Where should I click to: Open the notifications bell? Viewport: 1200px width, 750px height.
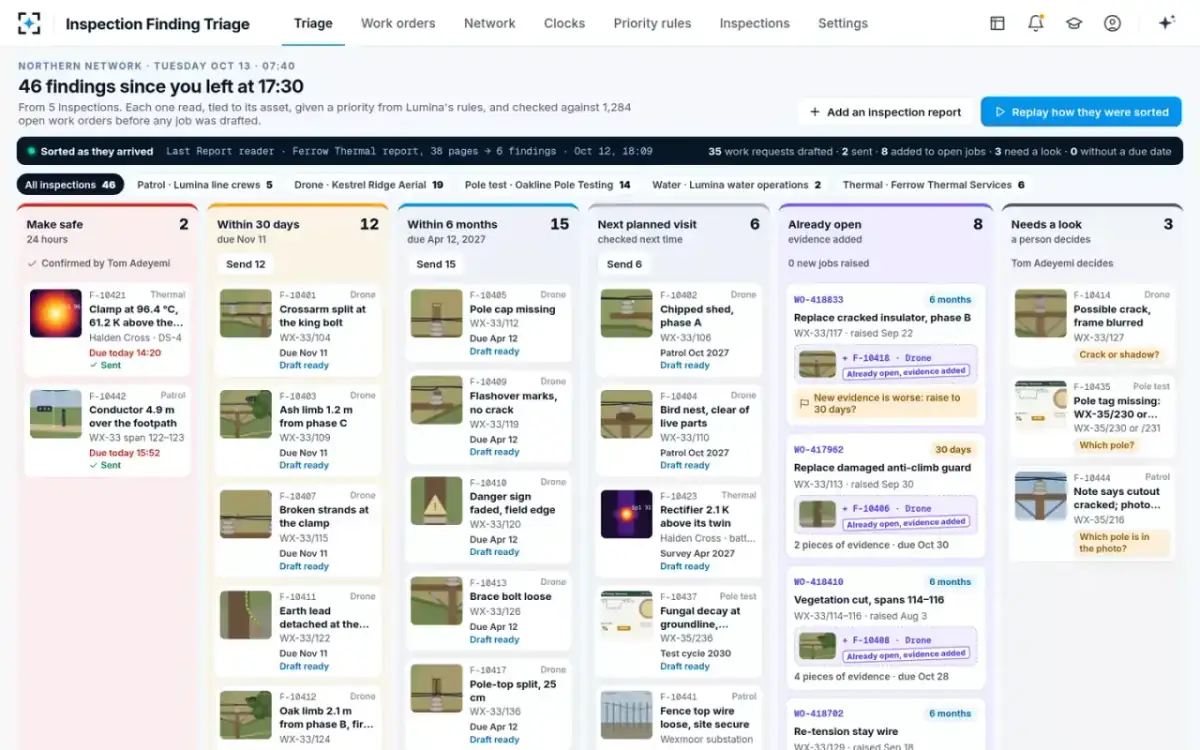1036,23
